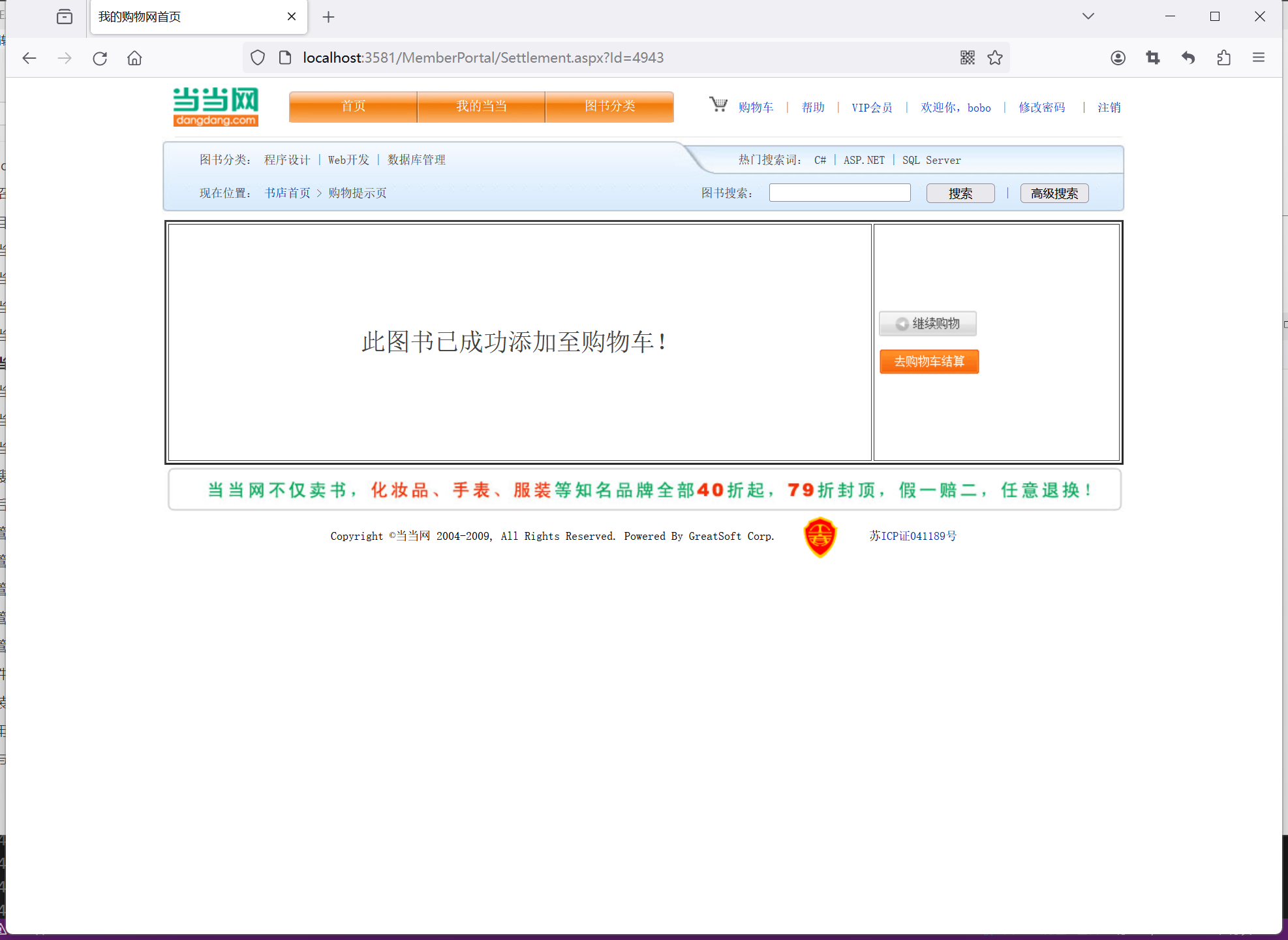Focus the 图书搜索 text field
Image resolution: width=1288 pixels, height=940 pixels.
[840, 193]
